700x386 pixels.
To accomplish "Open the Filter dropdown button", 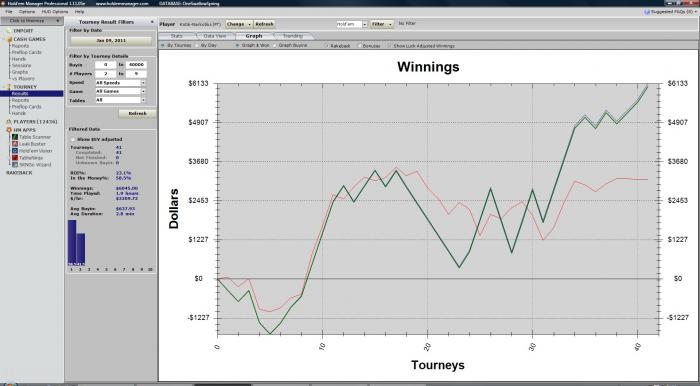I will point(382,24).
